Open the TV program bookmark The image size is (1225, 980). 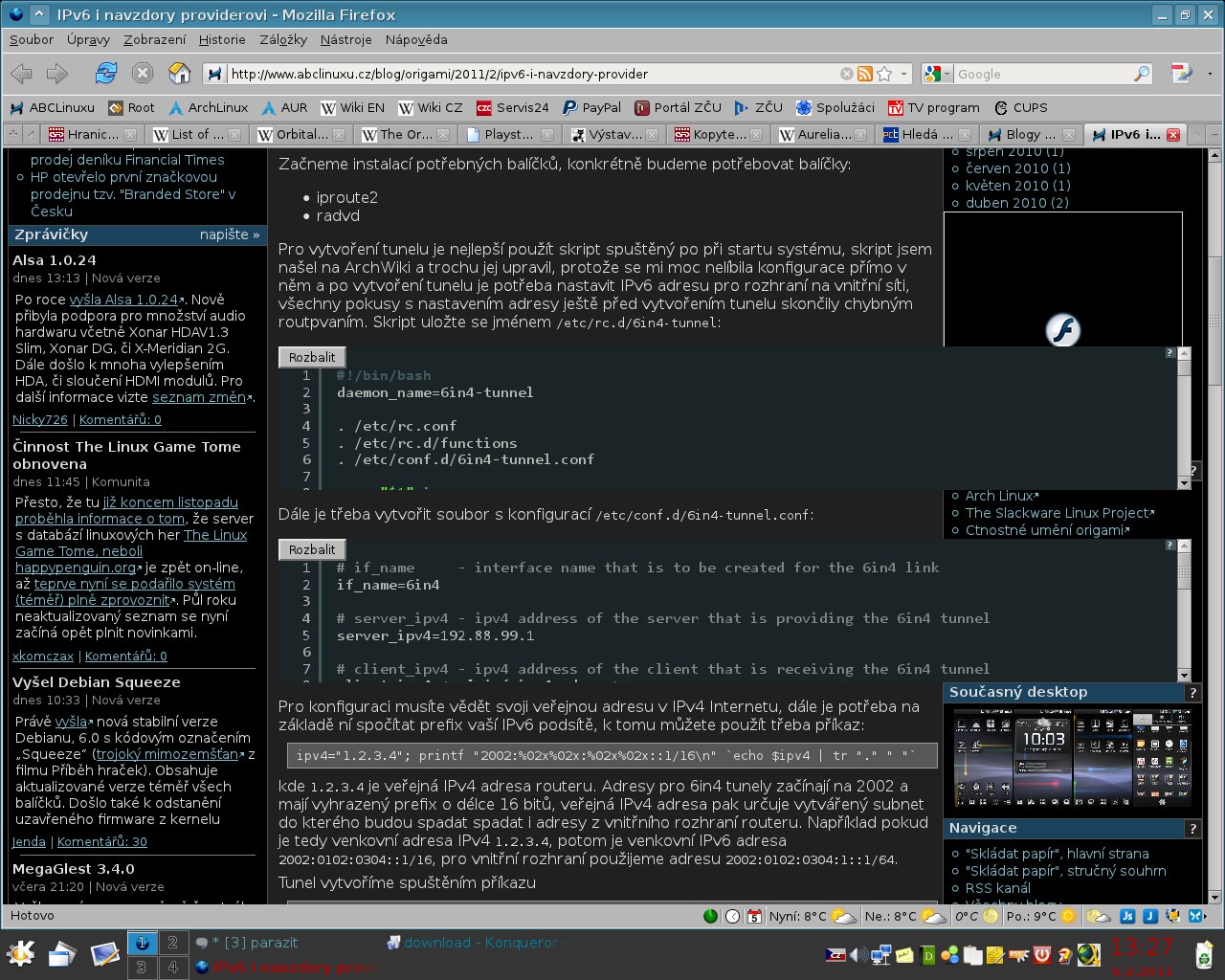[933, 108]
